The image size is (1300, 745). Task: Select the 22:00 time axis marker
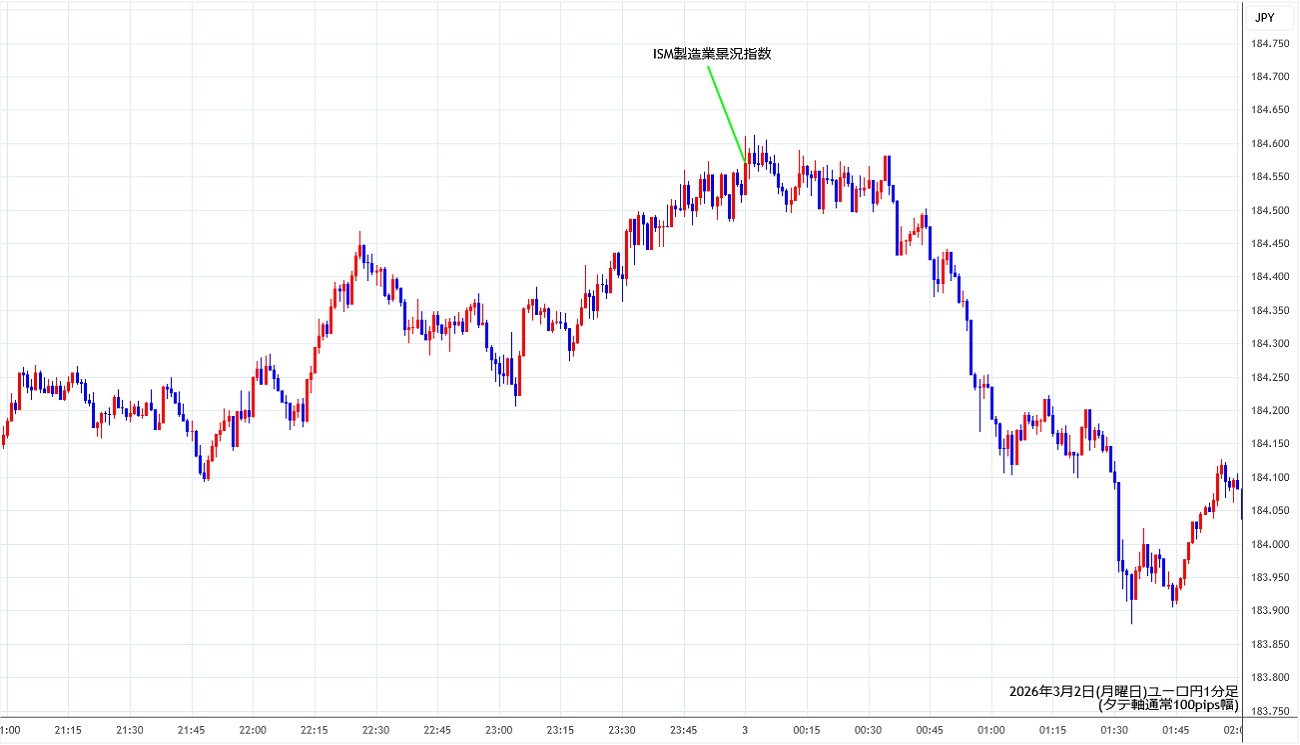pos(253,730)
